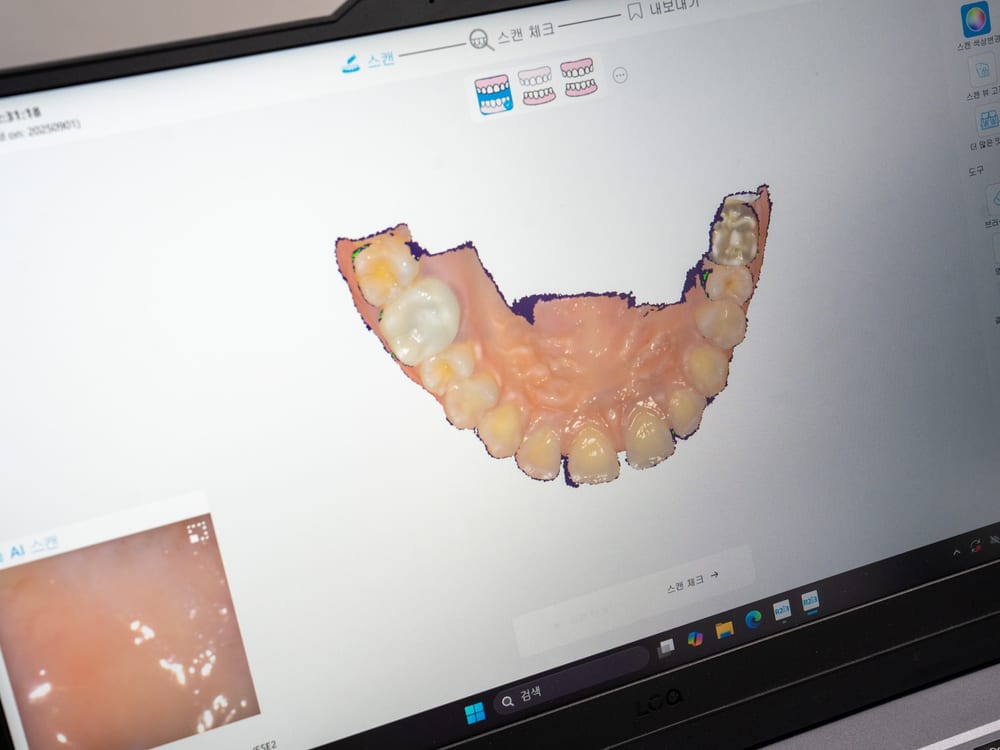Open the 스캔 색상변경 color wheel
Image resolution: width=1000 pixels, height=750 pixels.
[975, 20]
